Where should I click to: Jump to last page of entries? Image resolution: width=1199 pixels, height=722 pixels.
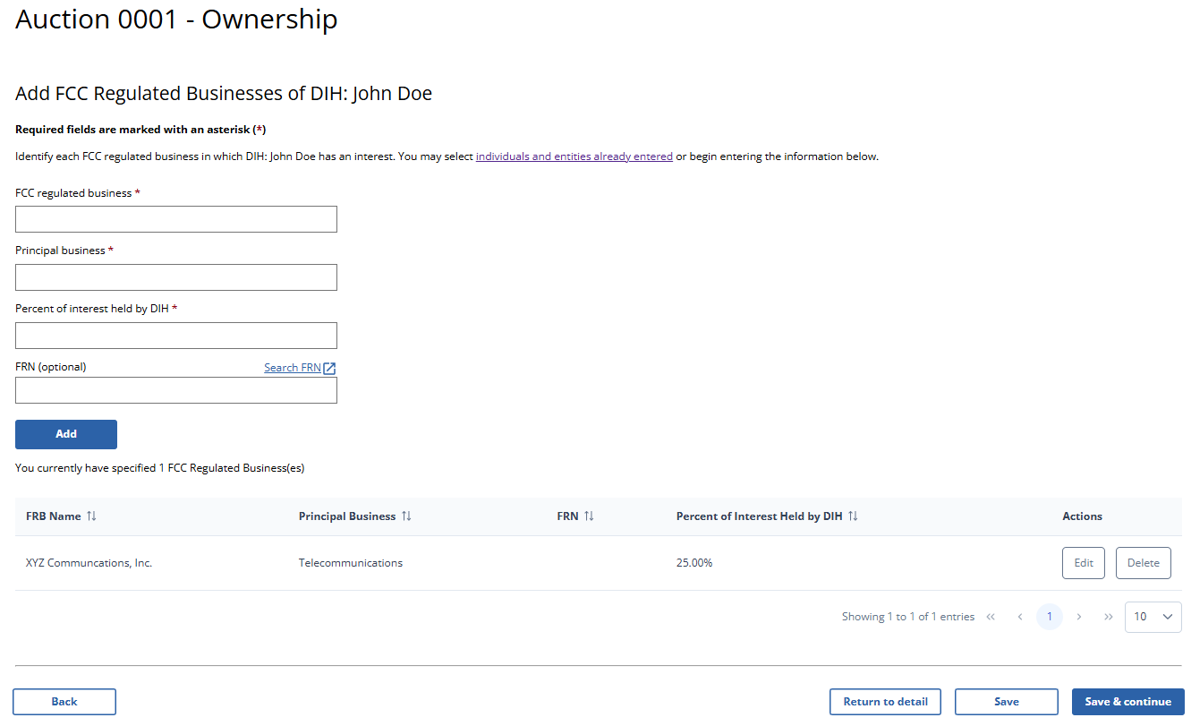pyautogui.click(x=1108, y=617)
